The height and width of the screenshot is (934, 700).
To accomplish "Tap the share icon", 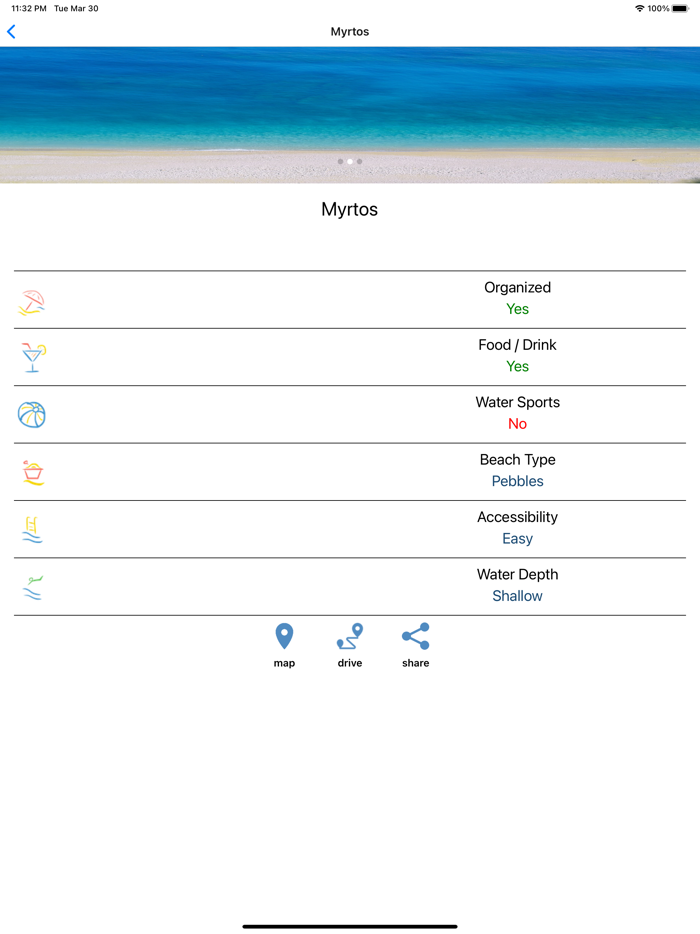I will click(x=415, y=637).
